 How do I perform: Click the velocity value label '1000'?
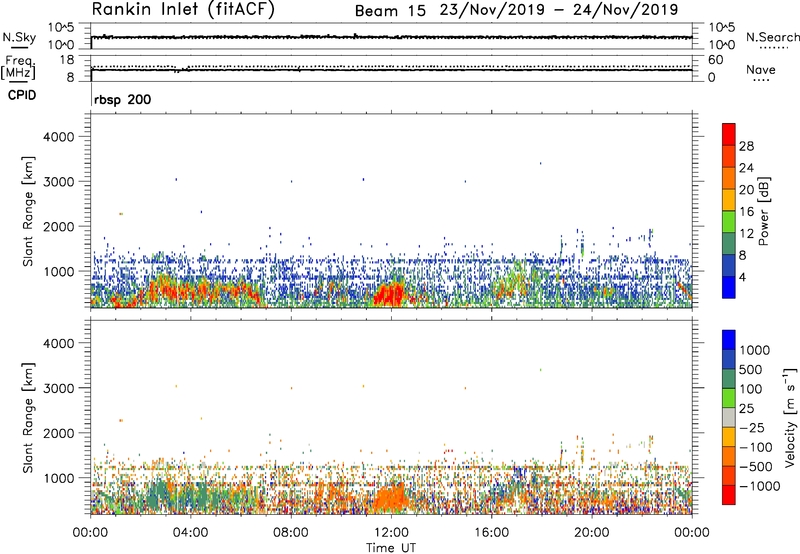point(755,350)
